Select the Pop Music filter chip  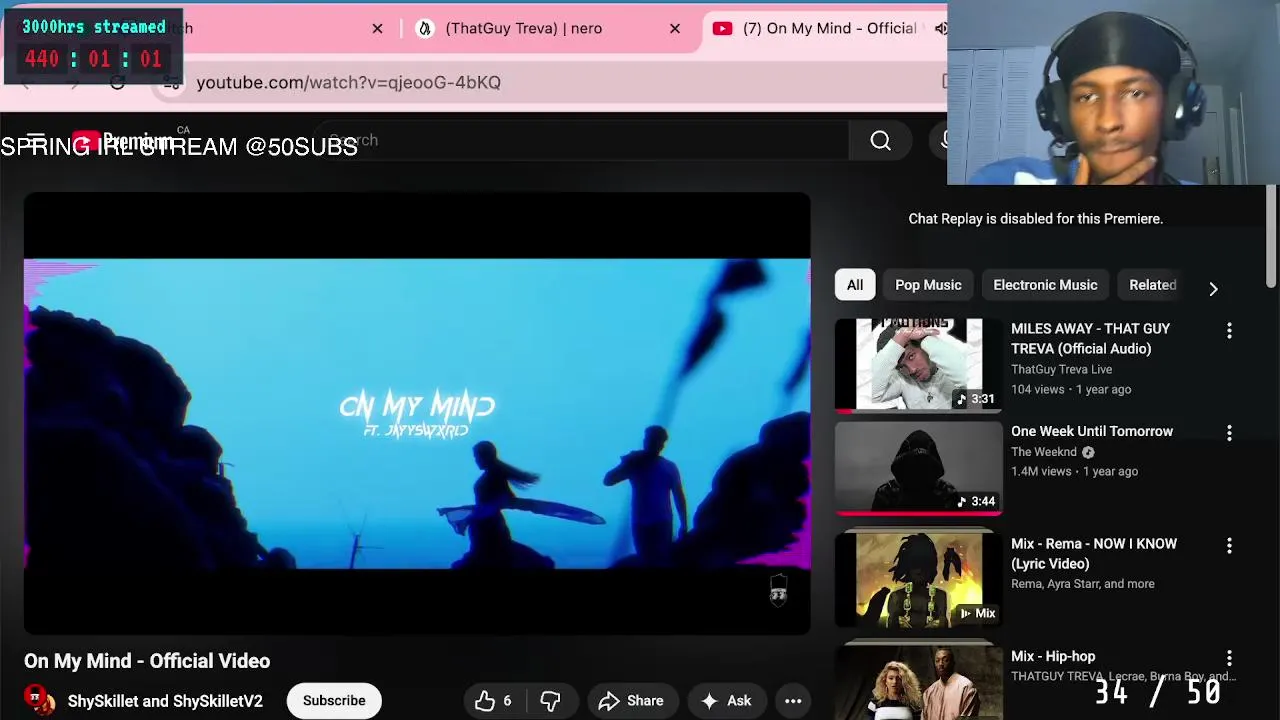click(x=928, y=285)
